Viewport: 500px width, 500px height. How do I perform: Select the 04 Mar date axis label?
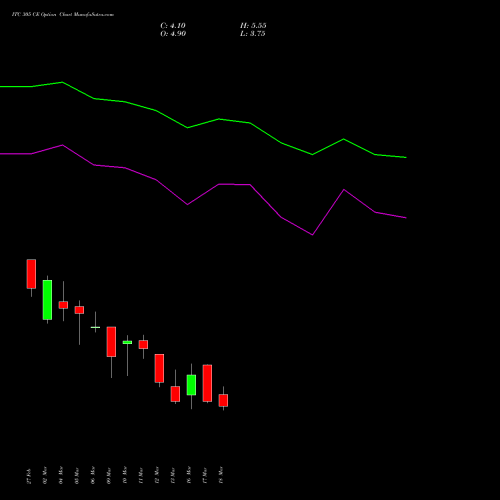(61, 475)
